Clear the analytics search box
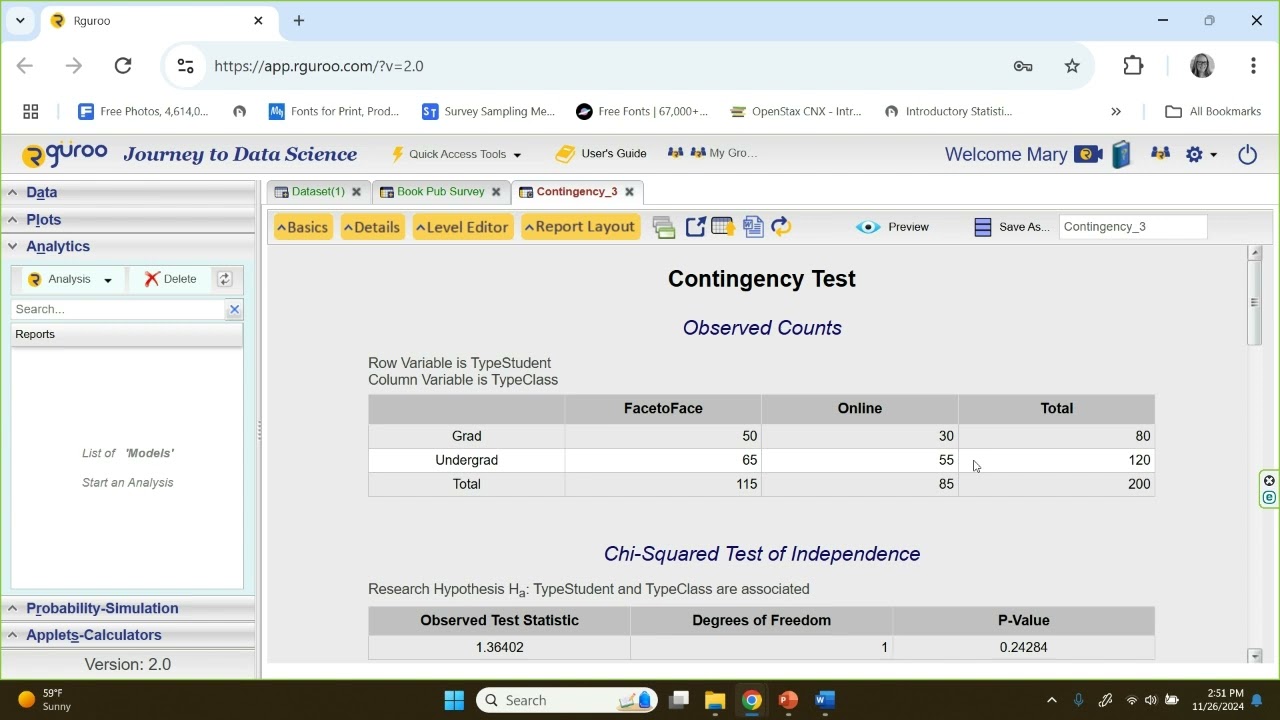The image size is (1280, 720). click(x=234, y=309)
